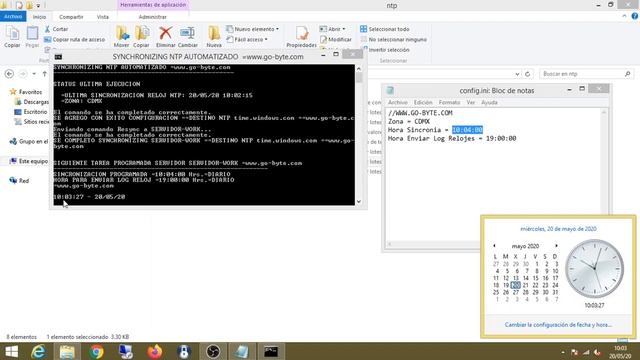Select Favoritos in the navigation pane
Viewport: 640px width, 360px height.
[26, 92]
